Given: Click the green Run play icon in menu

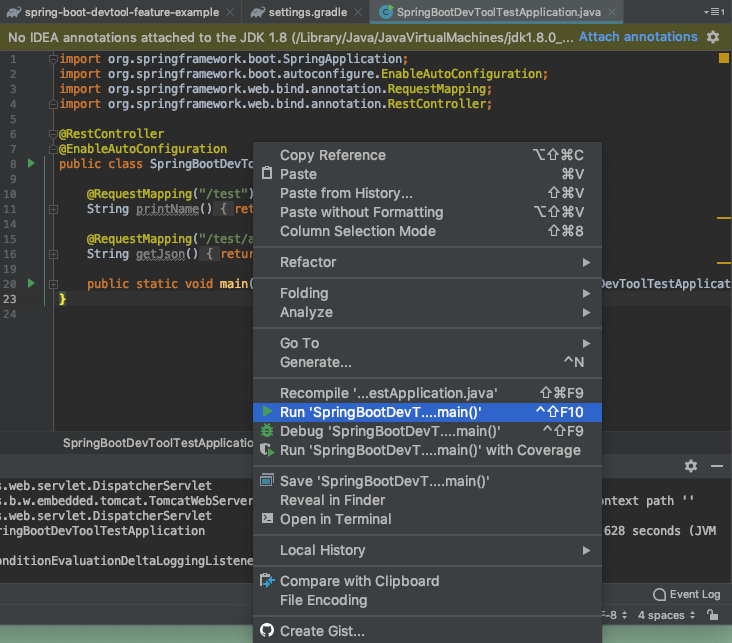Looking at the screenshot, I should 267,411.
